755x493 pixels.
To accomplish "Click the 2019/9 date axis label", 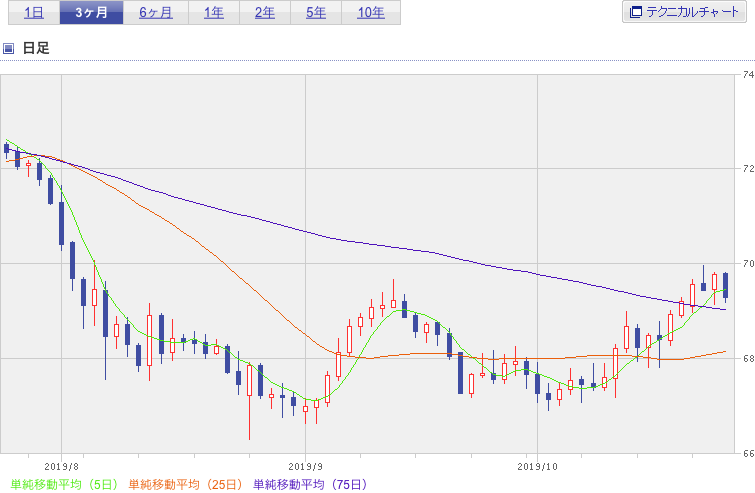I will (x=305, y=467).
